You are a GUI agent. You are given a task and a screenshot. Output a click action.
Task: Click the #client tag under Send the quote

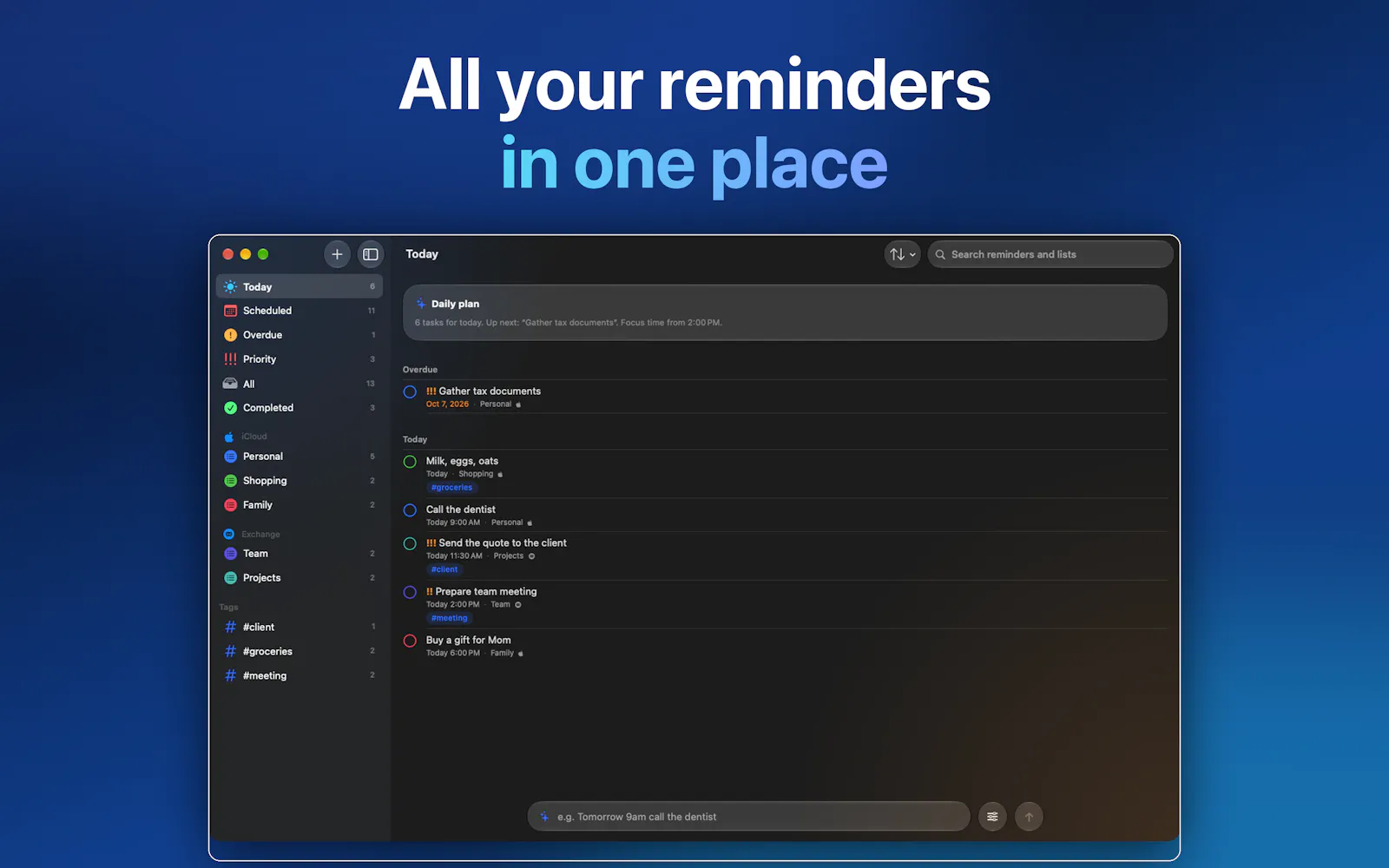click(x=444, y=569)
